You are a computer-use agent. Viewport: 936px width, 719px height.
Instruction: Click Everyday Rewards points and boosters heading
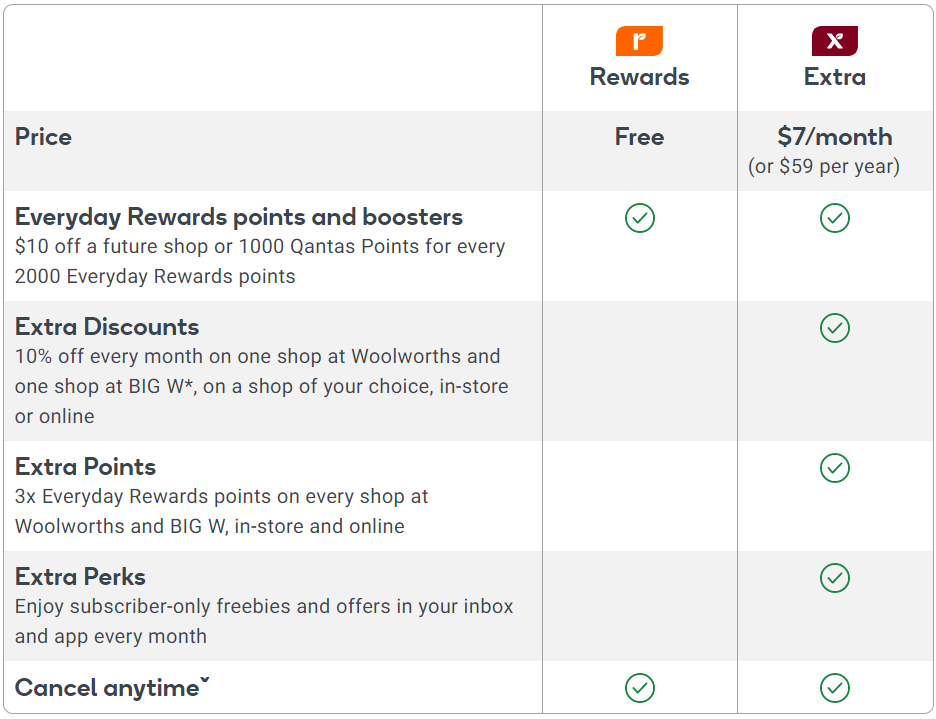(239, 217)
